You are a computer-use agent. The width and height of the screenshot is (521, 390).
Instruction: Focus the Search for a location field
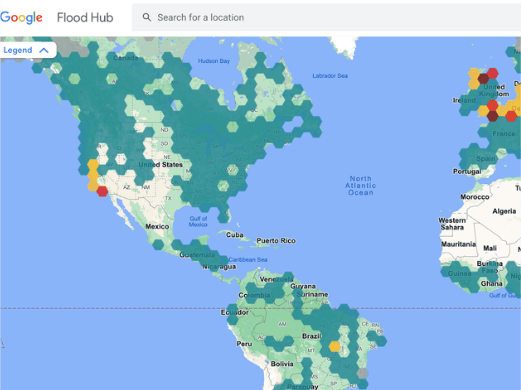click(x=326, y=17)
